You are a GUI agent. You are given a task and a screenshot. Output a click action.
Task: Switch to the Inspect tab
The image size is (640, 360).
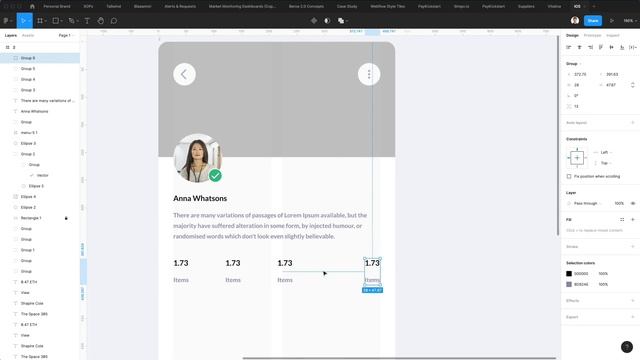click(613, 36)
